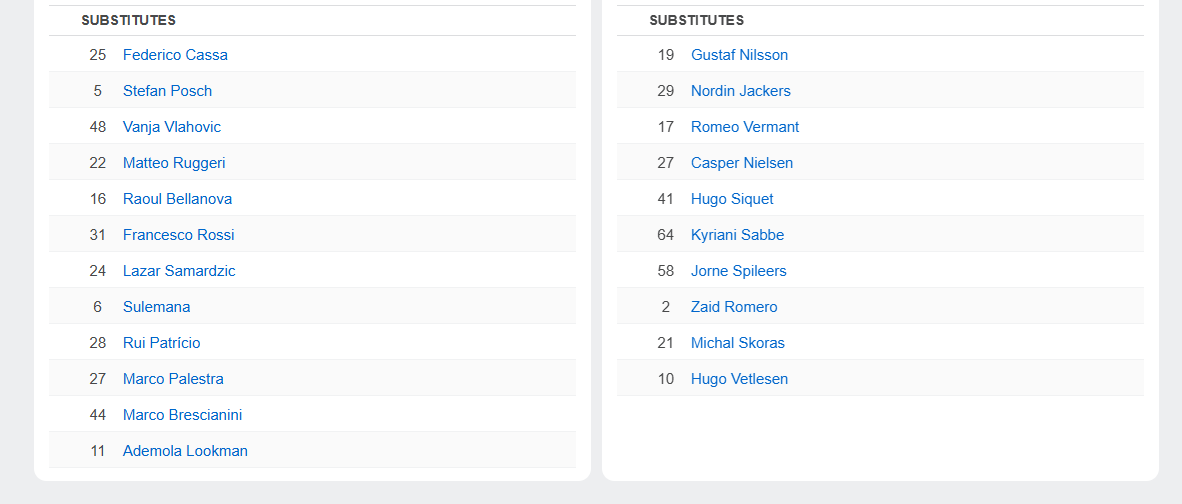Click Casper Nielsen substitute link
Viewport: 1182px width, 504px height.
tap(742, 163)
